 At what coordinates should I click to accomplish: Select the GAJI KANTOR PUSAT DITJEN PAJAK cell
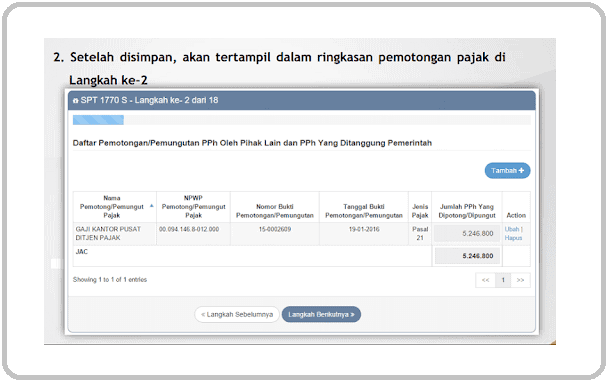pos(114,233)
